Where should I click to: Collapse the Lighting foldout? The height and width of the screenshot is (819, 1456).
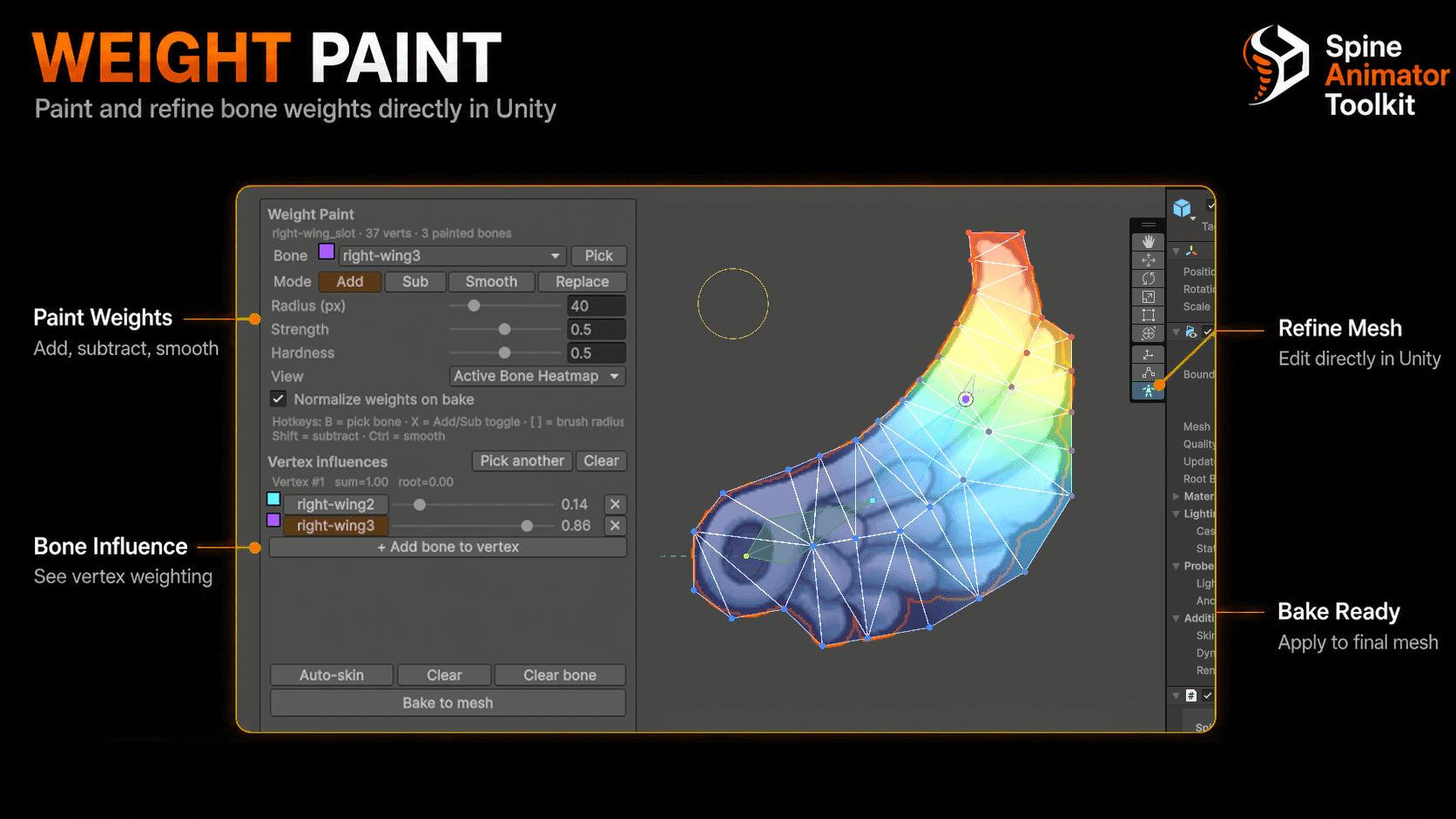pyautogui.click(x=1176, y=514)
